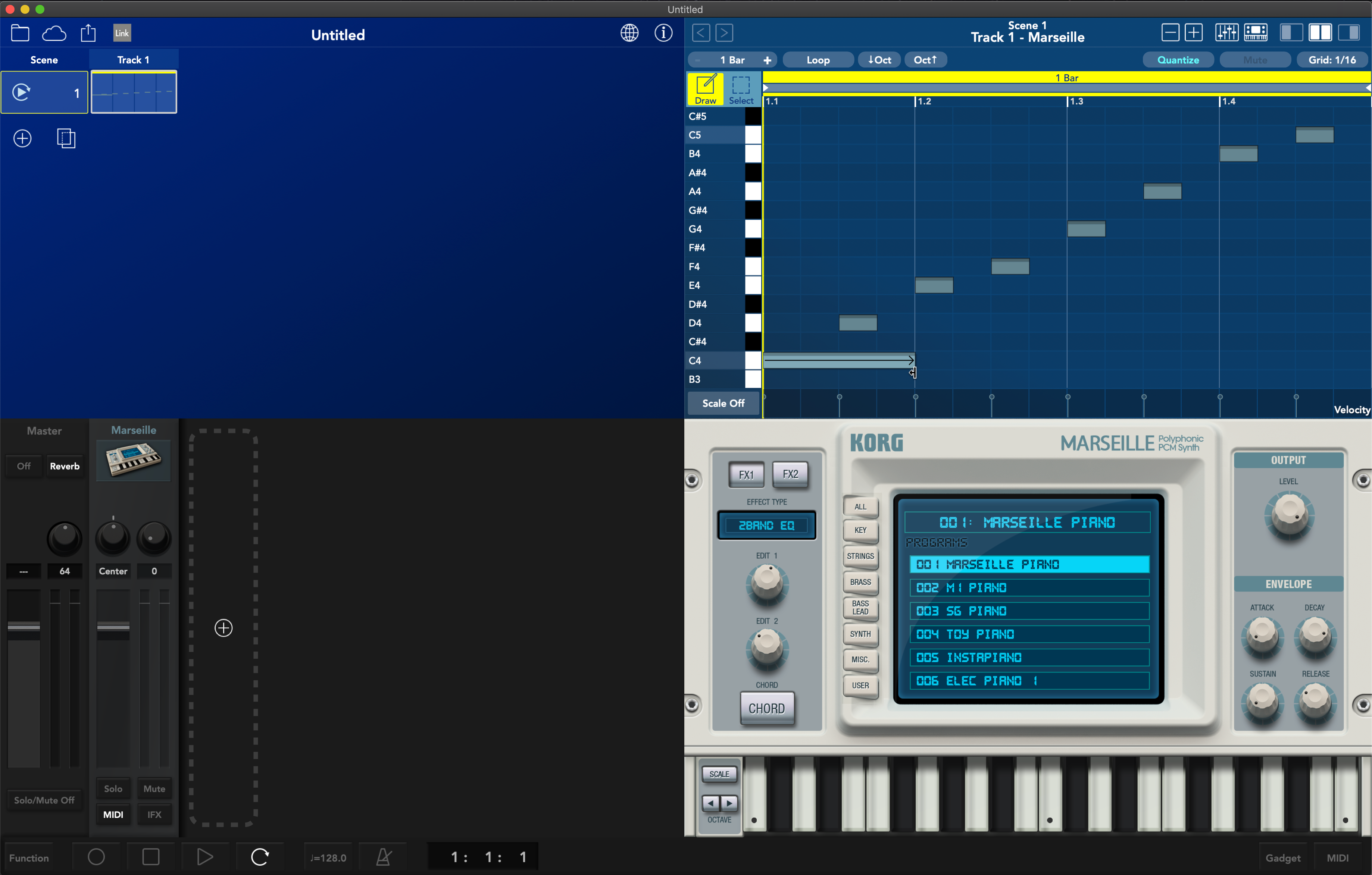The height and width of the screenshot is (875, 1372).
Task: Toggle Quantize on the piano roll
Action: coord(1178,60)
